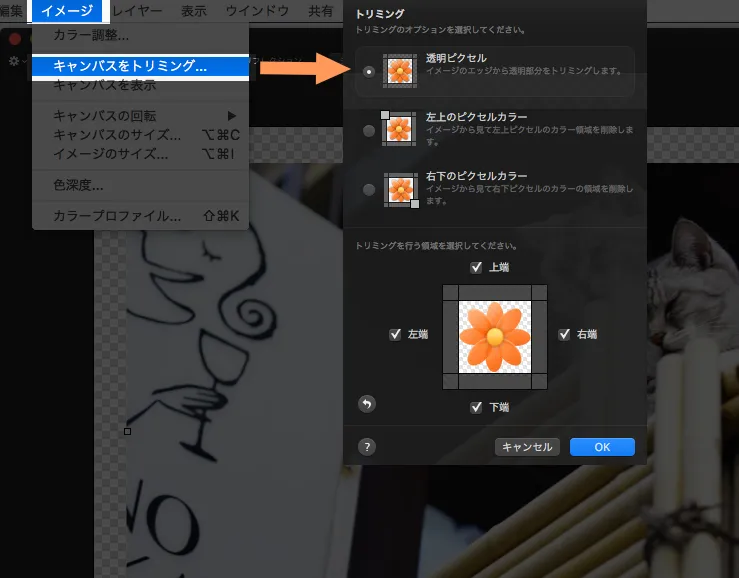This screenshot has height=578, width=739.
Task: Choose カラープロファイル... menu entry
Action: click(140, 216)
